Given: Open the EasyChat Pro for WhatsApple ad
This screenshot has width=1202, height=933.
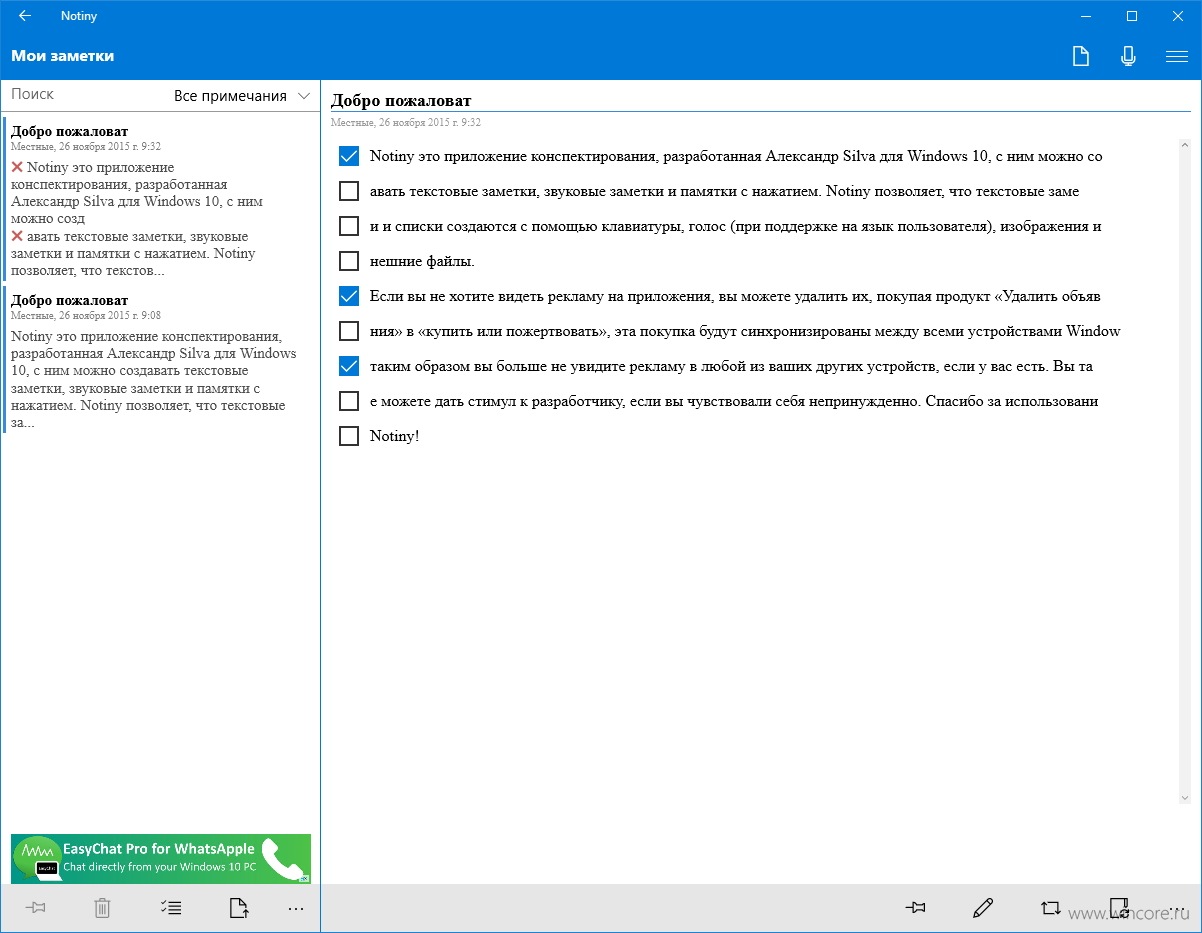Looking at the screenshot, I should (x=161, y=858).
